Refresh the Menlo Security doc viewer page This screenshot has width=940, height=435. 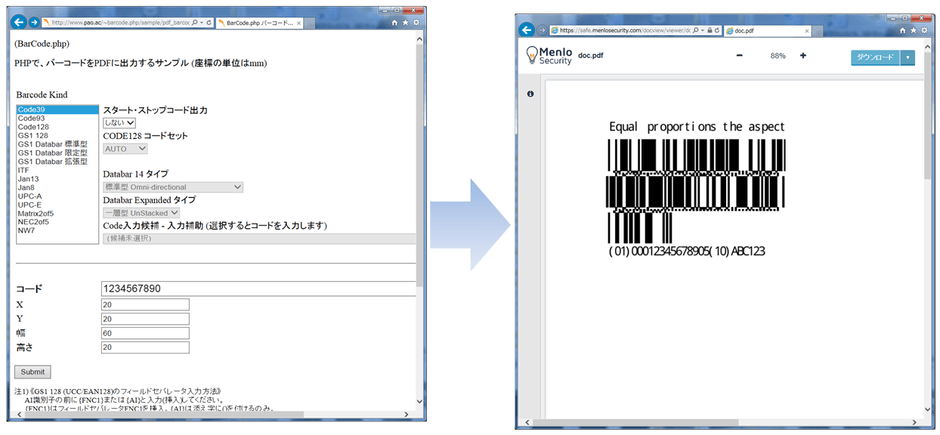click(x=717, y=30)
